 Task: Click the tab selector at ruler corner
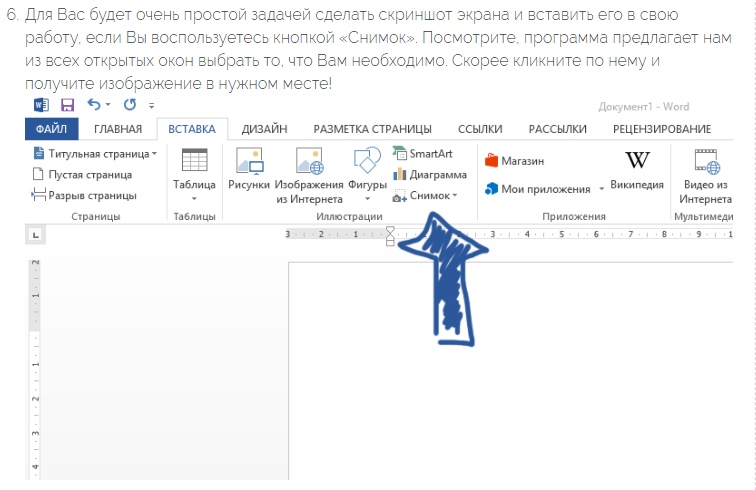(x=35, y=235)
